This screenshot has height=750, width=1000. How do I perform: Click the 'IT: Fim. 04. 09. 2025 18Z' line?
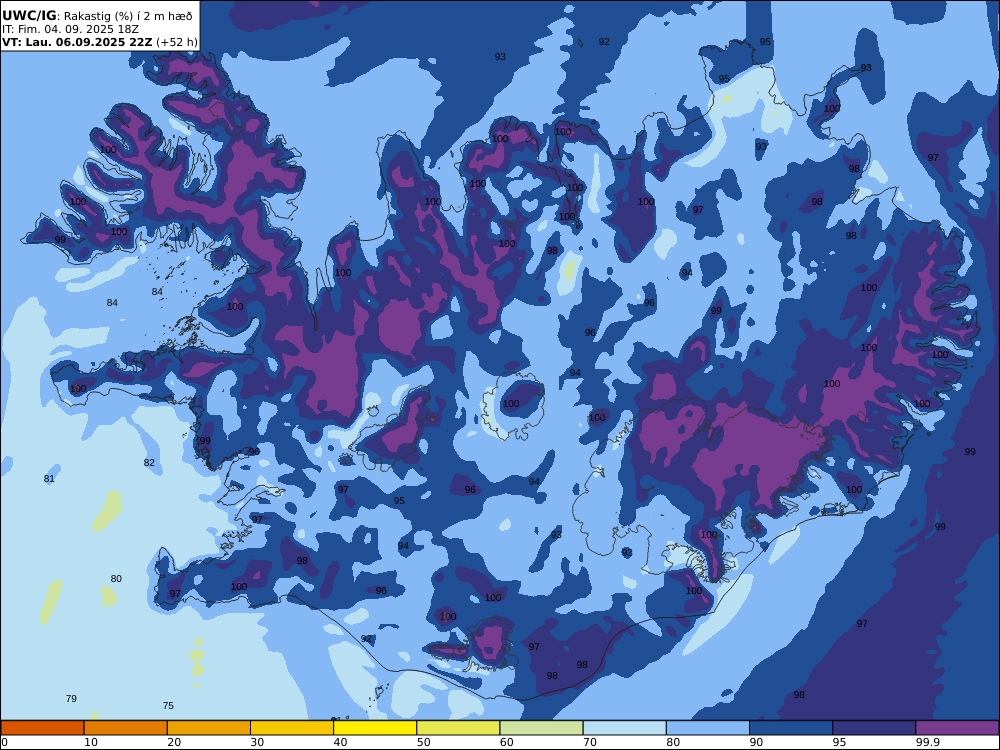point(70,29)
